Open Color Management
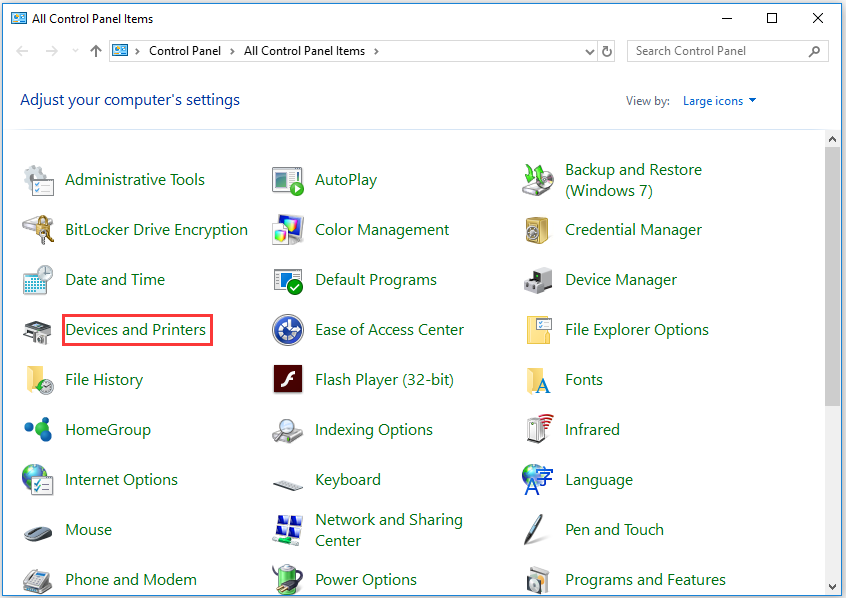 (x=381, y=229)
